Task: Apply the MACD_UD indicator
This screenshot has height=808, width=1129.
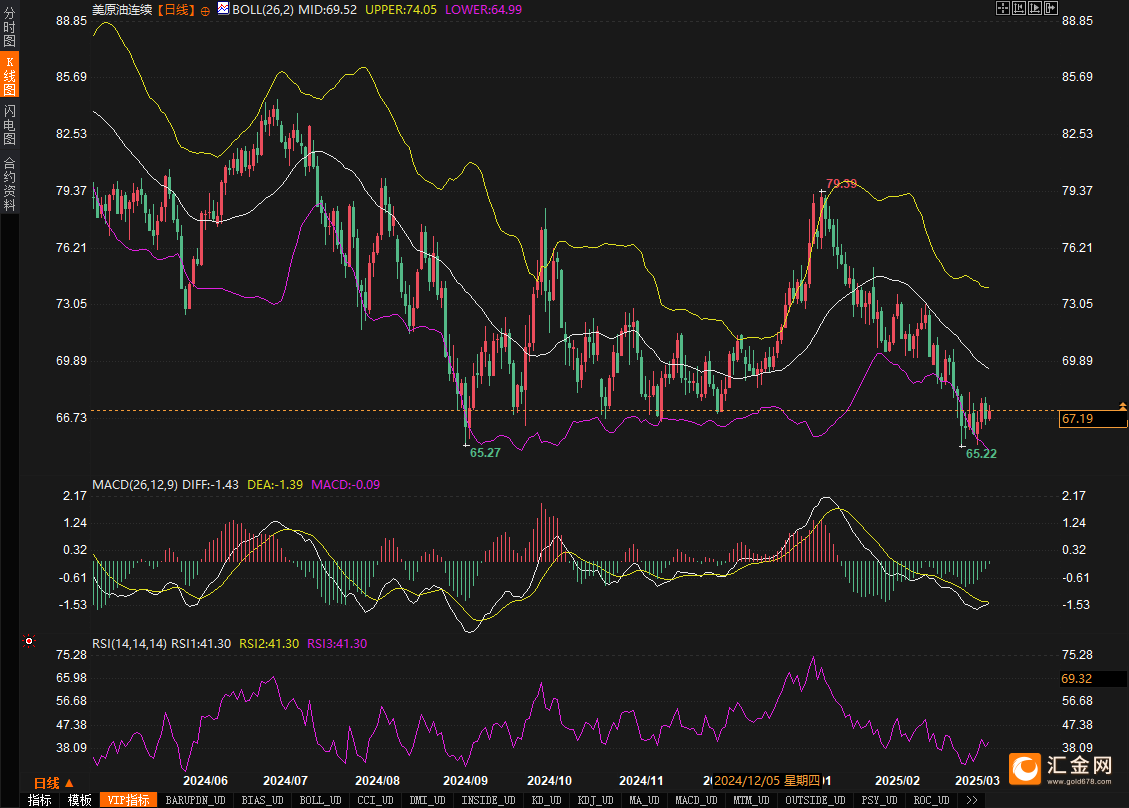Action: [696, 800]
